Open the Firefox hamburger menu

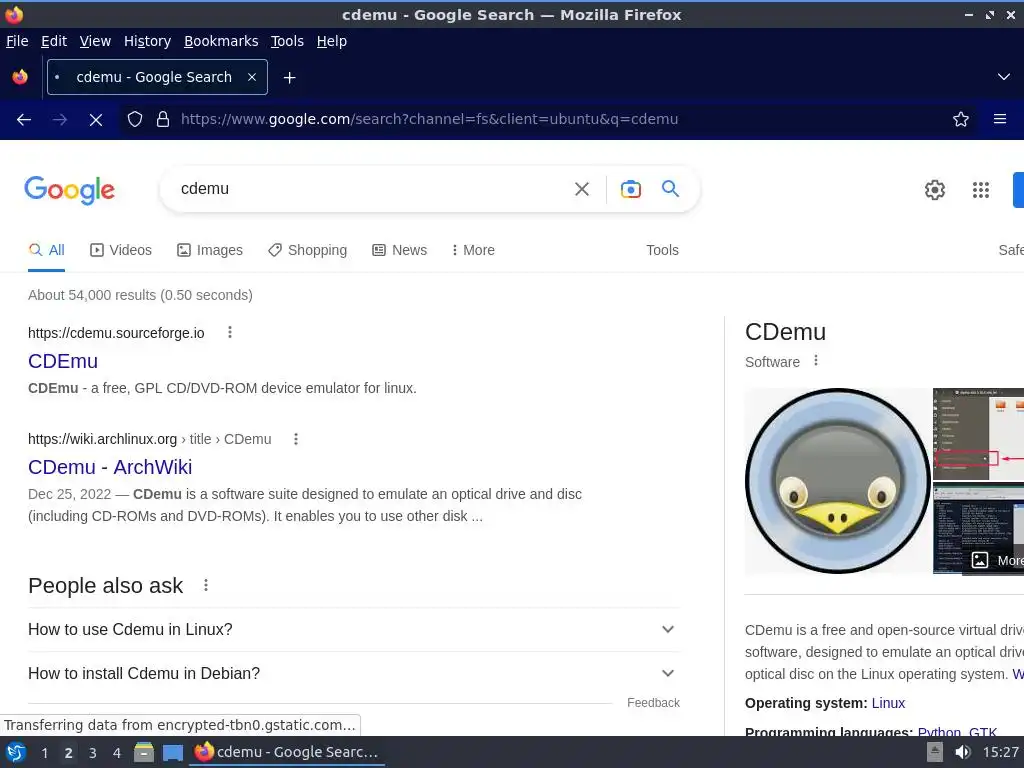click(x=1000, y=120)
